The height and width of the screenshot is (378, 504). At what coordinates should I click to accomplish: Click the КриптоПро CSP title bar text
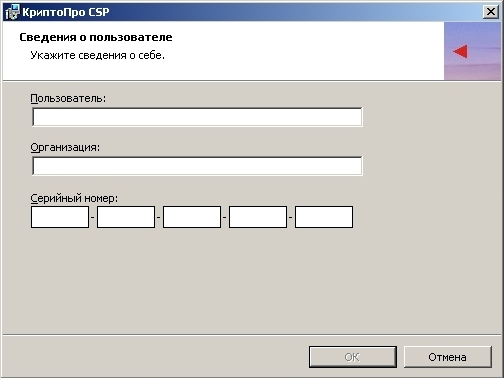(66, 12)
